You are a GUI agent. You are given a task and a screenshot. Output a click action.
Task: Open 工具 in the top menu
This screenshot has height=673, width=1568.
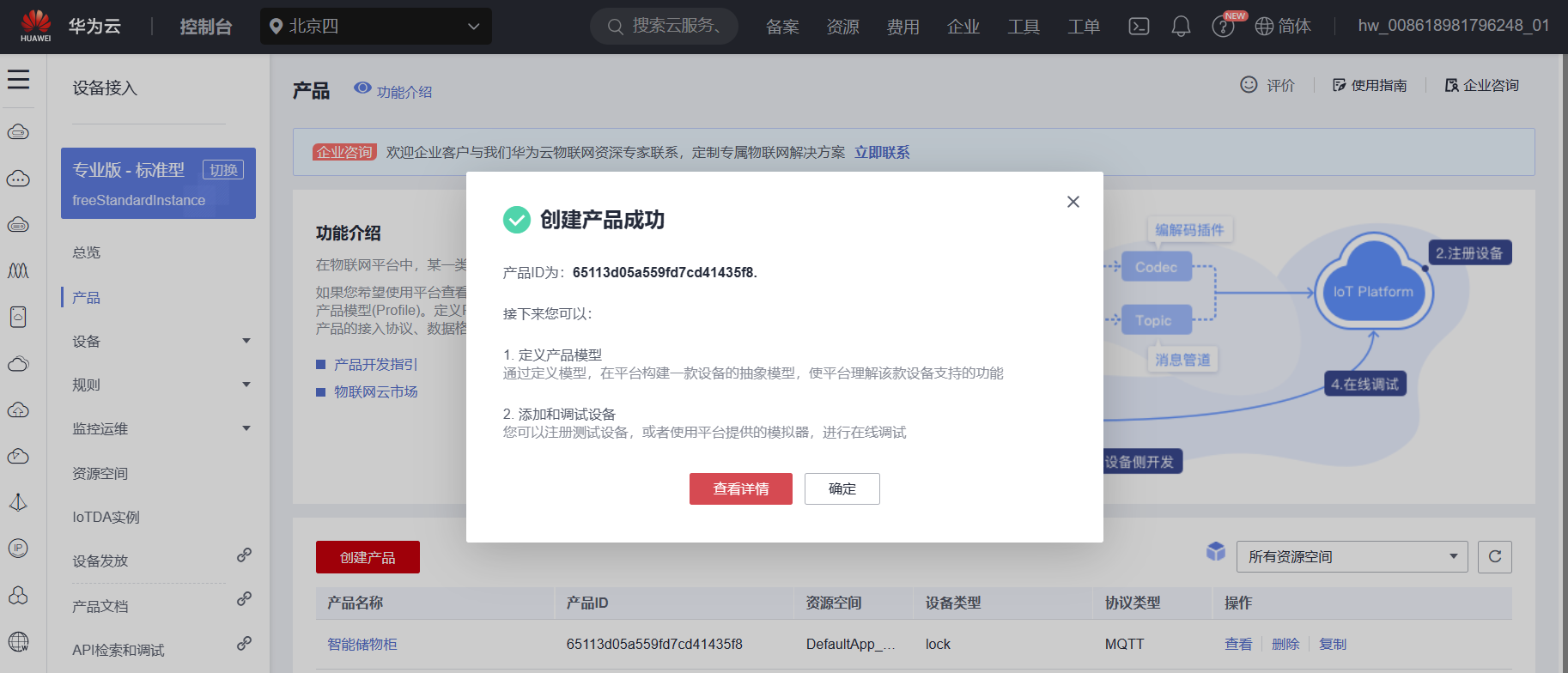[1023, 27]
